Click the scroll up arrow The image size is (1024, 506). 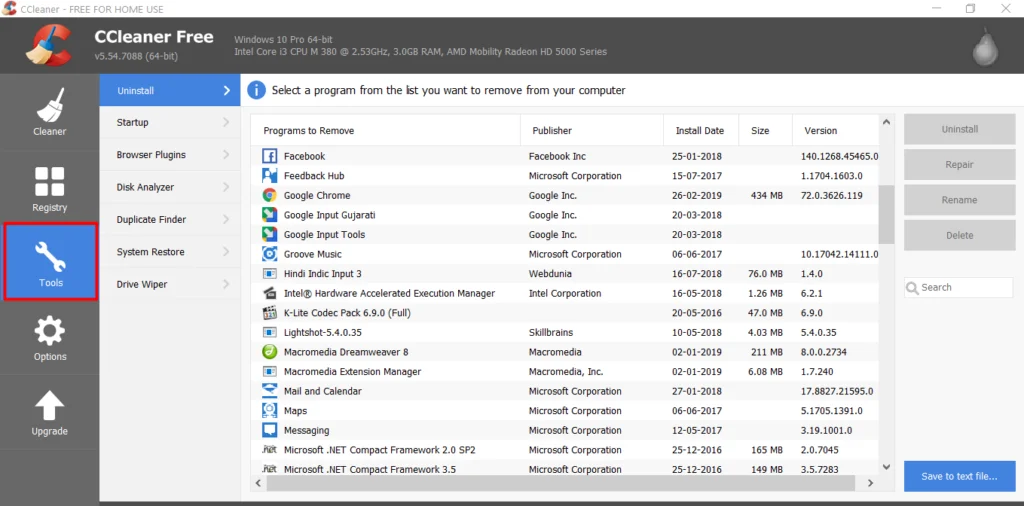coord(886,121)
